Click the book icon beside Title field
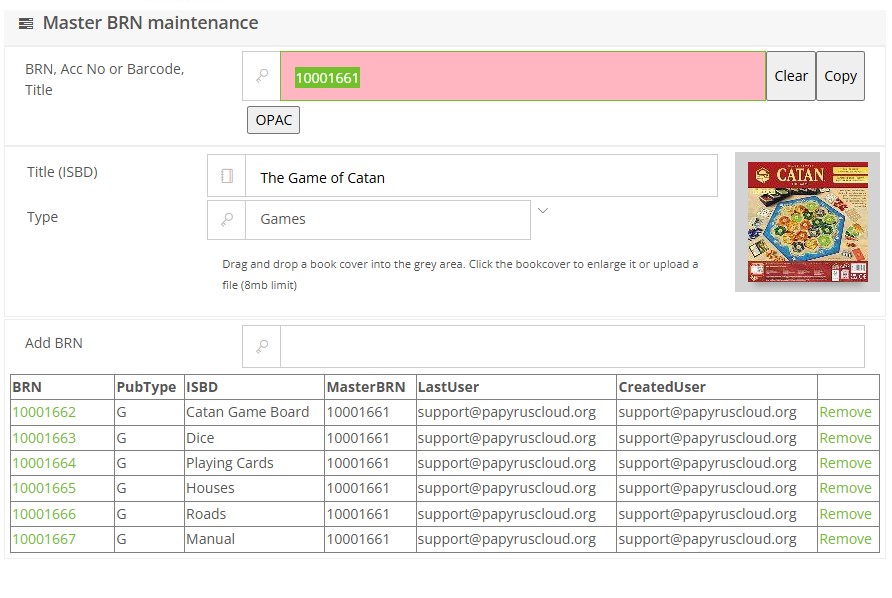 (227, 176)
